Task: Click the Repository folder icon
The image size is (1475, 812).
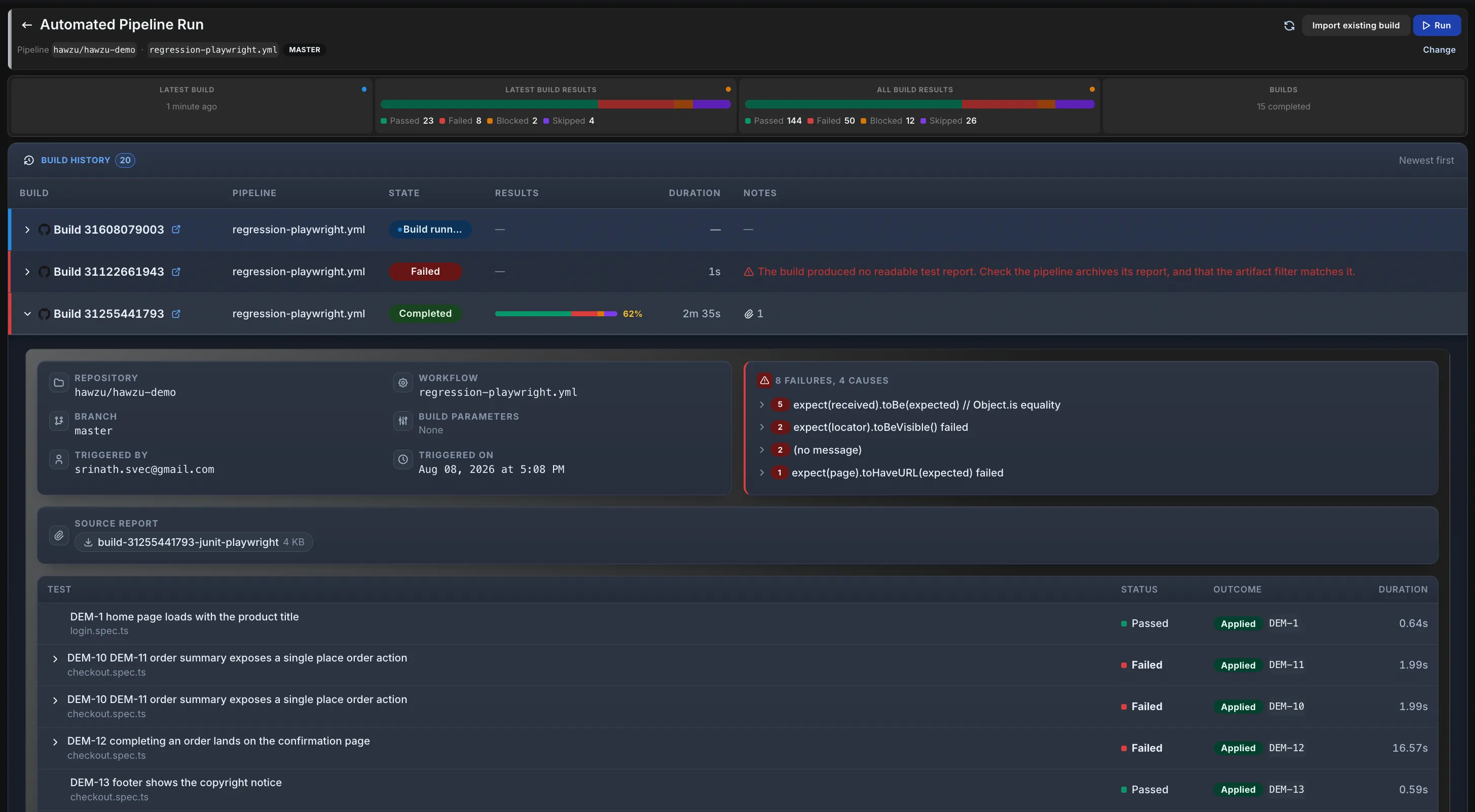Action: tap(58, 383)
